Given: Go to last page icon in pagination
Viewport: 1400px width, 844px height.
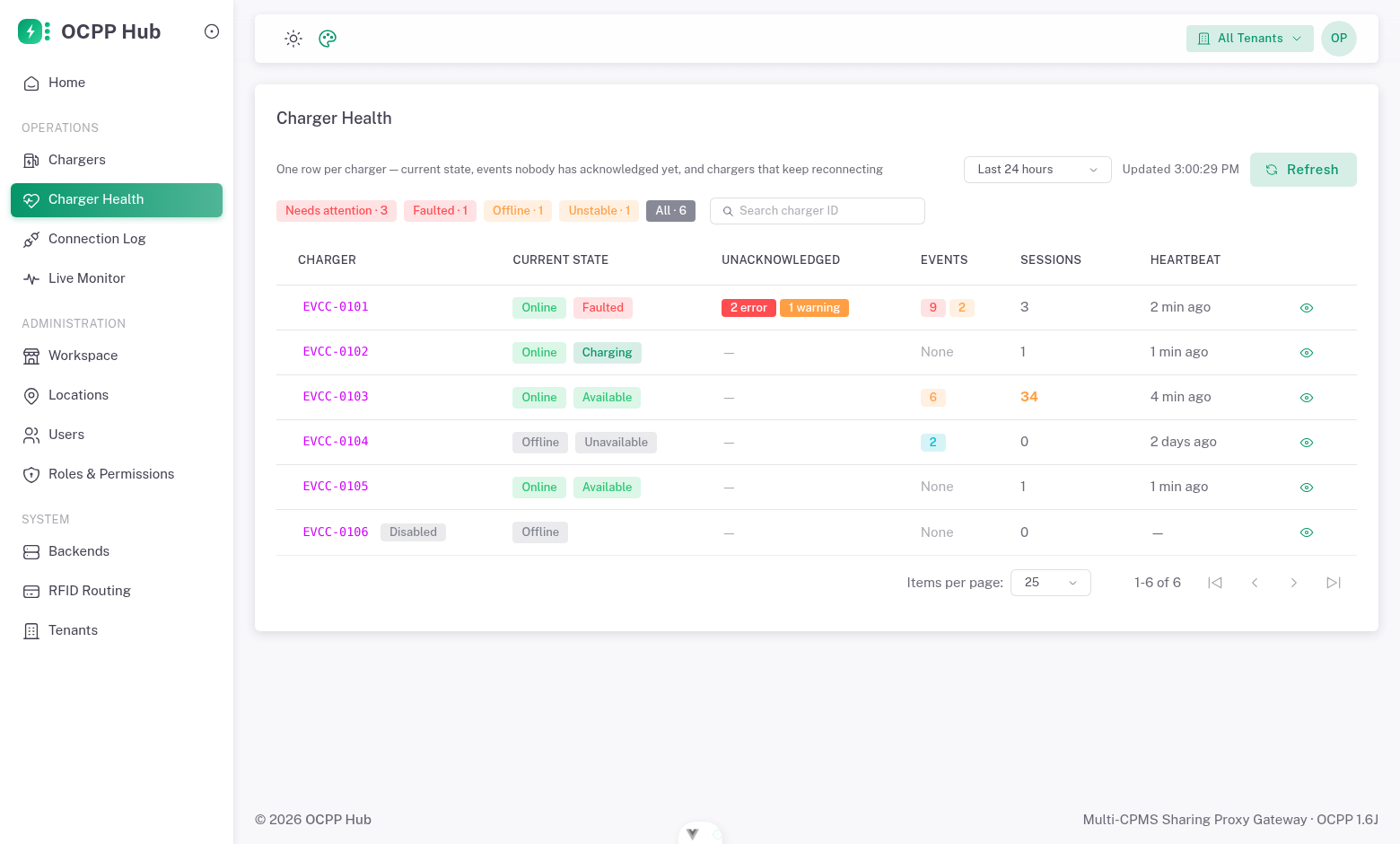Looking at the screenshot, I should [x=1334, y=583].
